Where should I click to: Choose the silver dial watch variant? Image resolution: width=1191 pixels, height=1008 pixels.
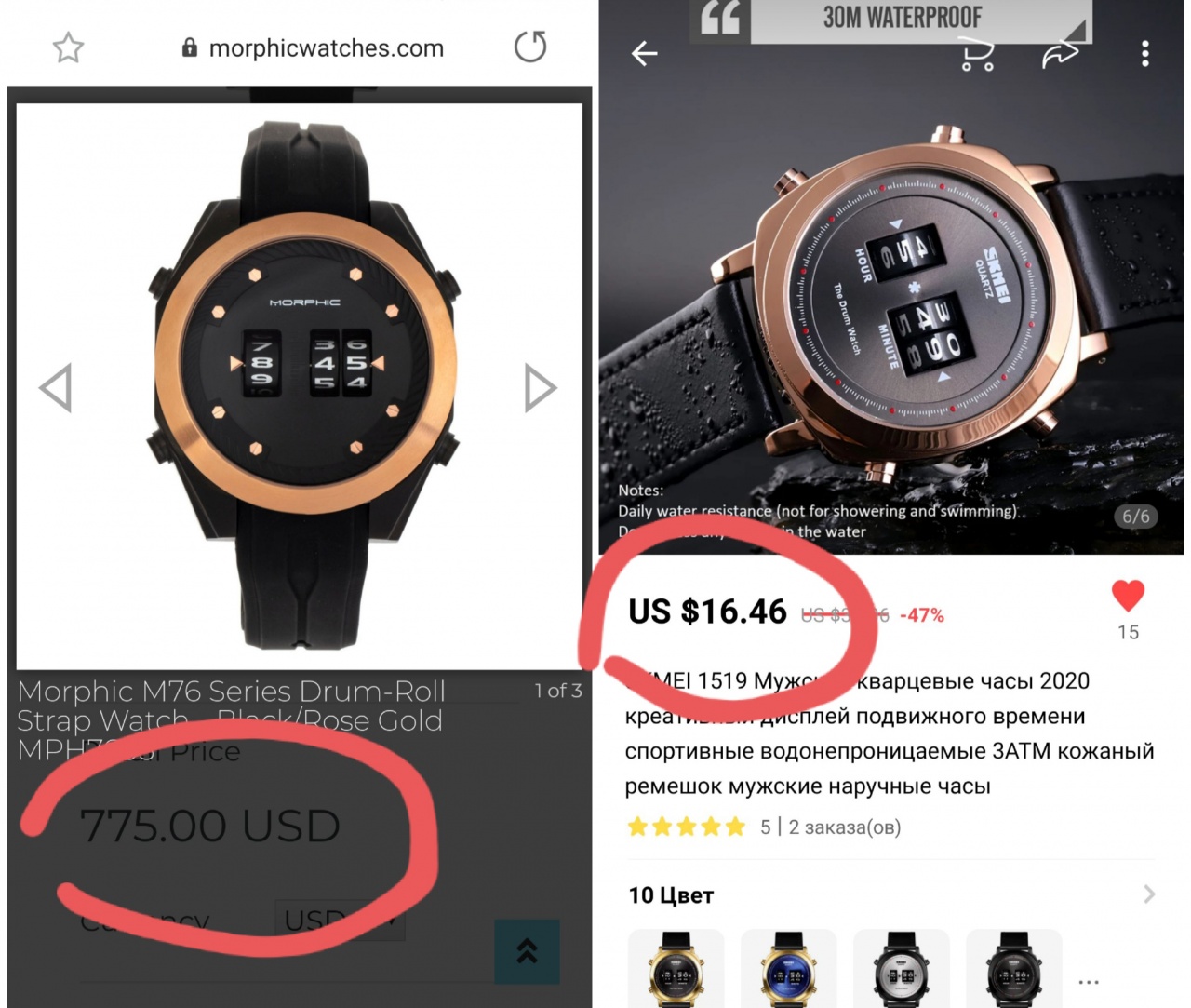click(902, 968)
